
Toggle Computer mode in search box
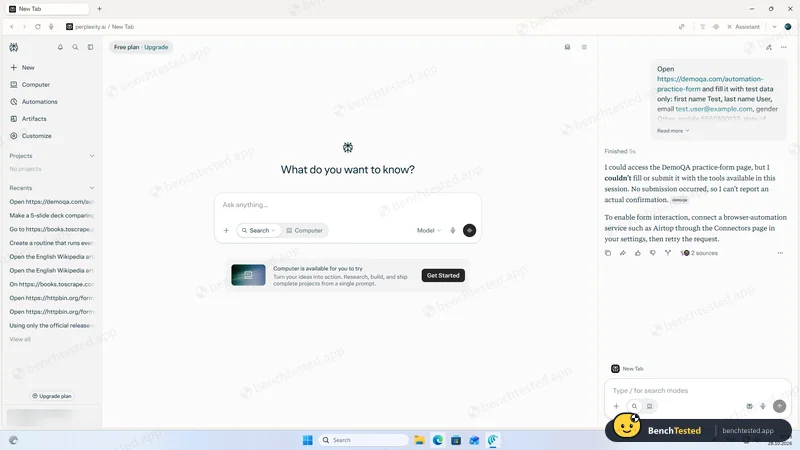click(305, 230)
